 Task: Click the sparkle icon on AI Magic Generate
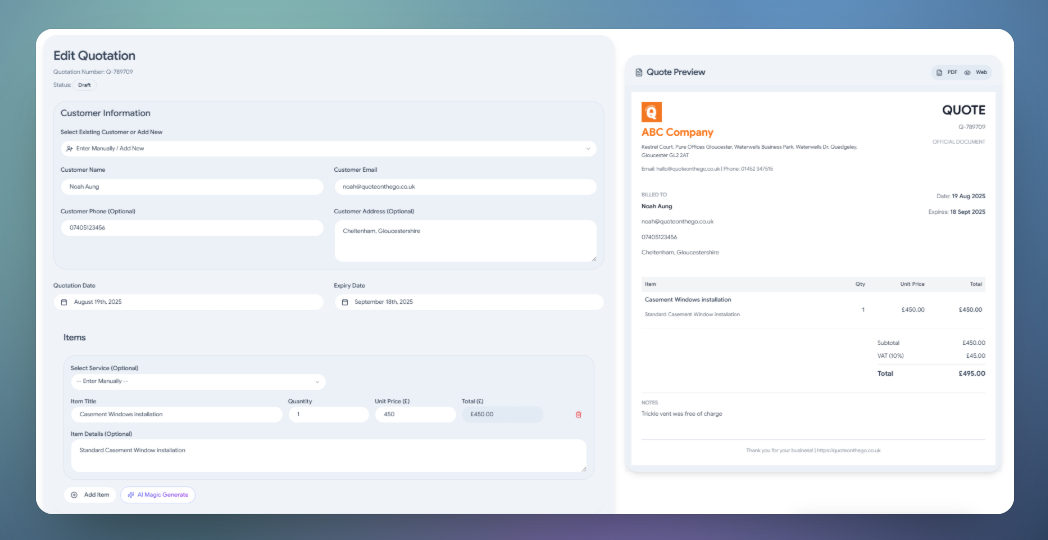[x=131, y=495]
